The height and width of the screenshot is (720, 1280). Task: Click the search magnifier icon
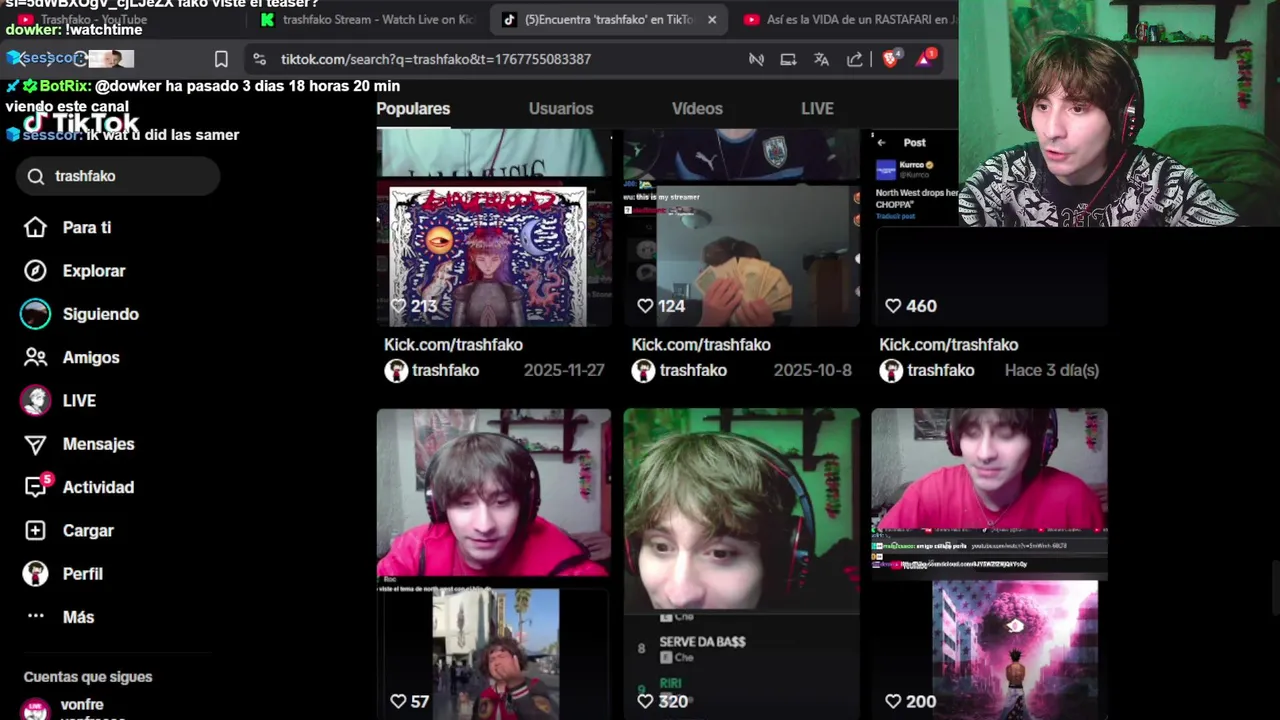click(36, 176)
